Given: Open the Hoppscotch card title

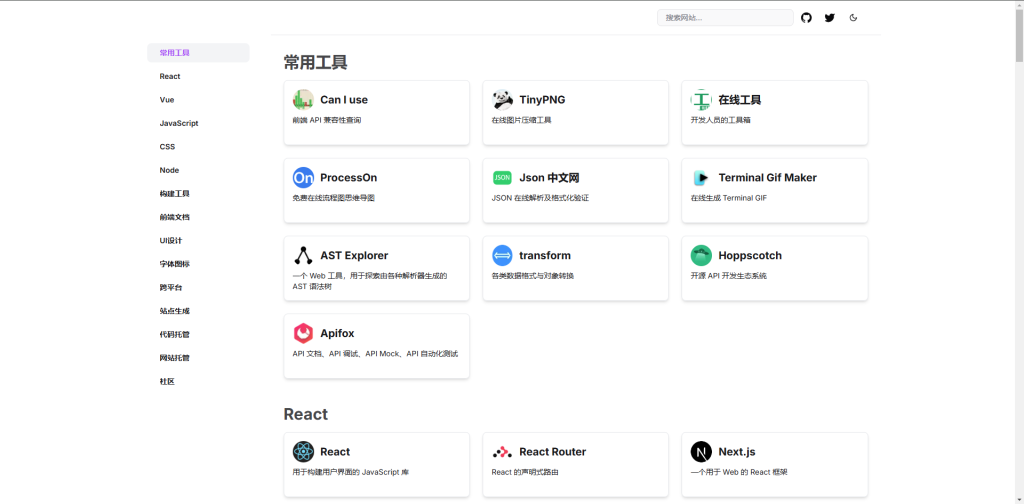Looking at the screenshot, I should [x=750, y=255].
